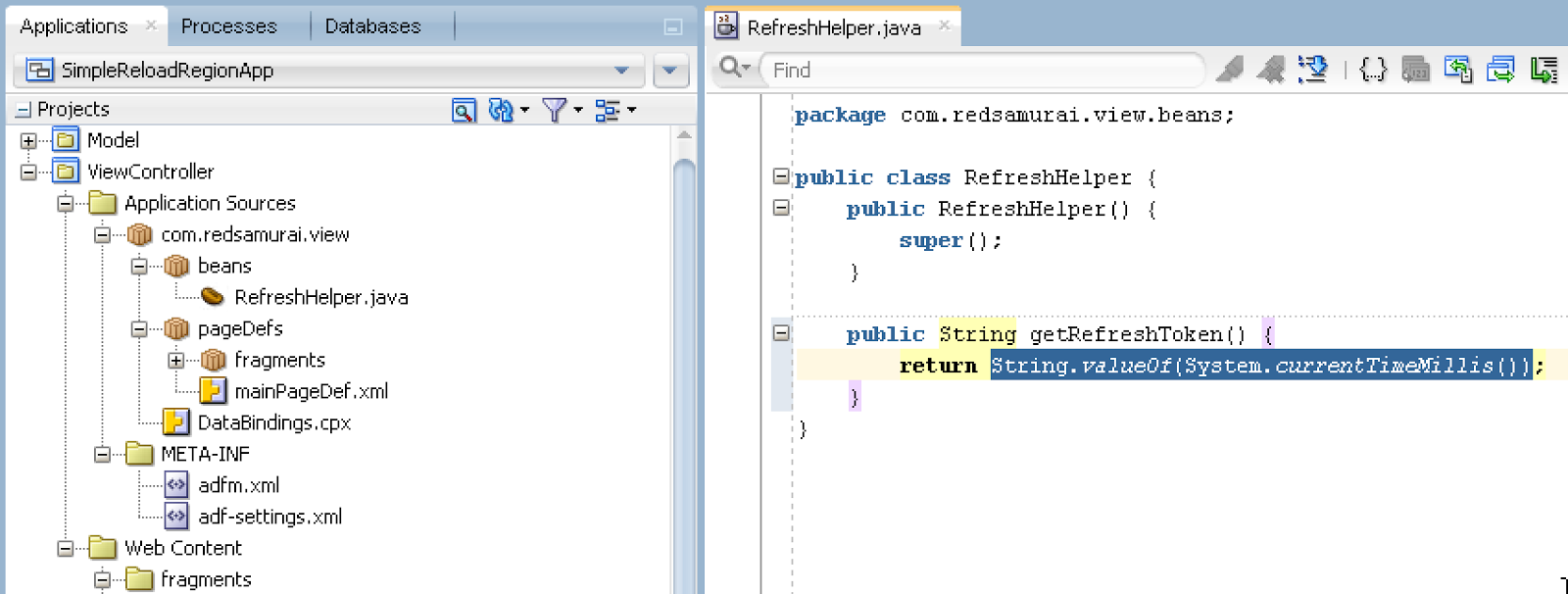The width and height of the screenshot is (1568, 594).
Task: Click the RefreshHelper.java bean file icon
Action: [213, 297]
